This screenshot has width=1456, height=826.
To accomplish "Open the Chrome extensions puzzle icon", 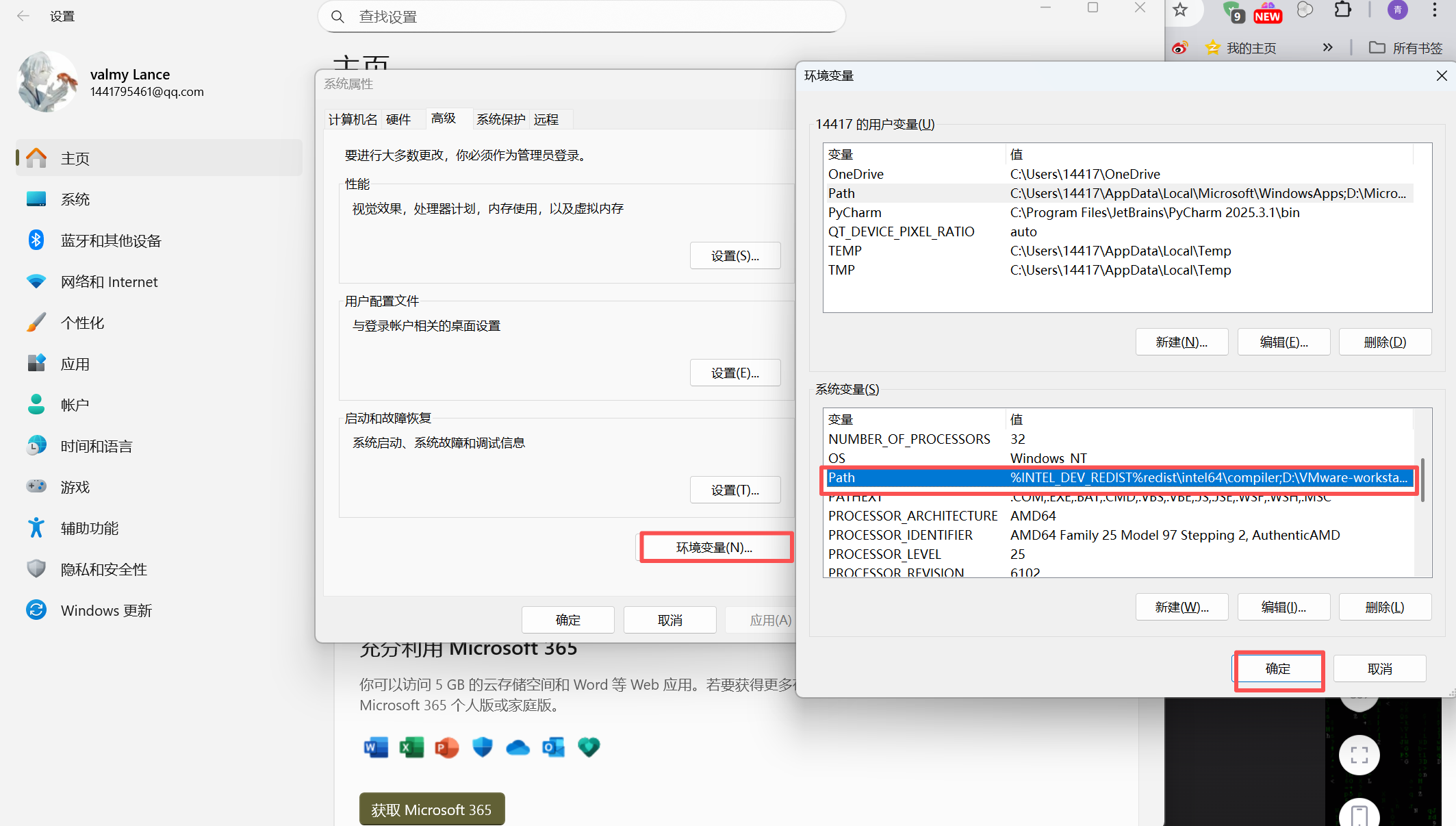I will click(1342, 10).
